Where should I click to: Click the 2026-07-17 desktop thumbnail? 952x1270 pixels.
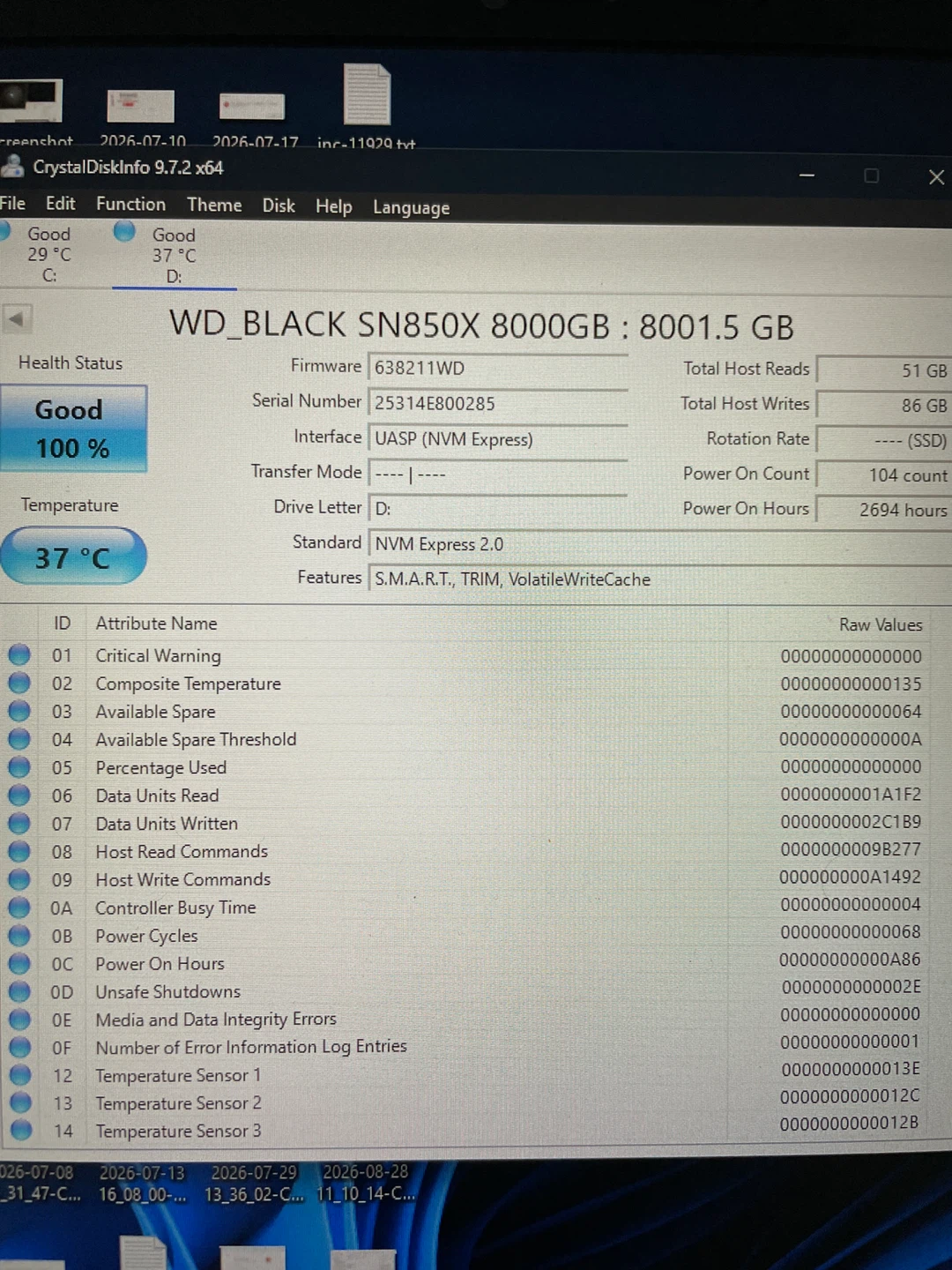(x=252, y=106)
